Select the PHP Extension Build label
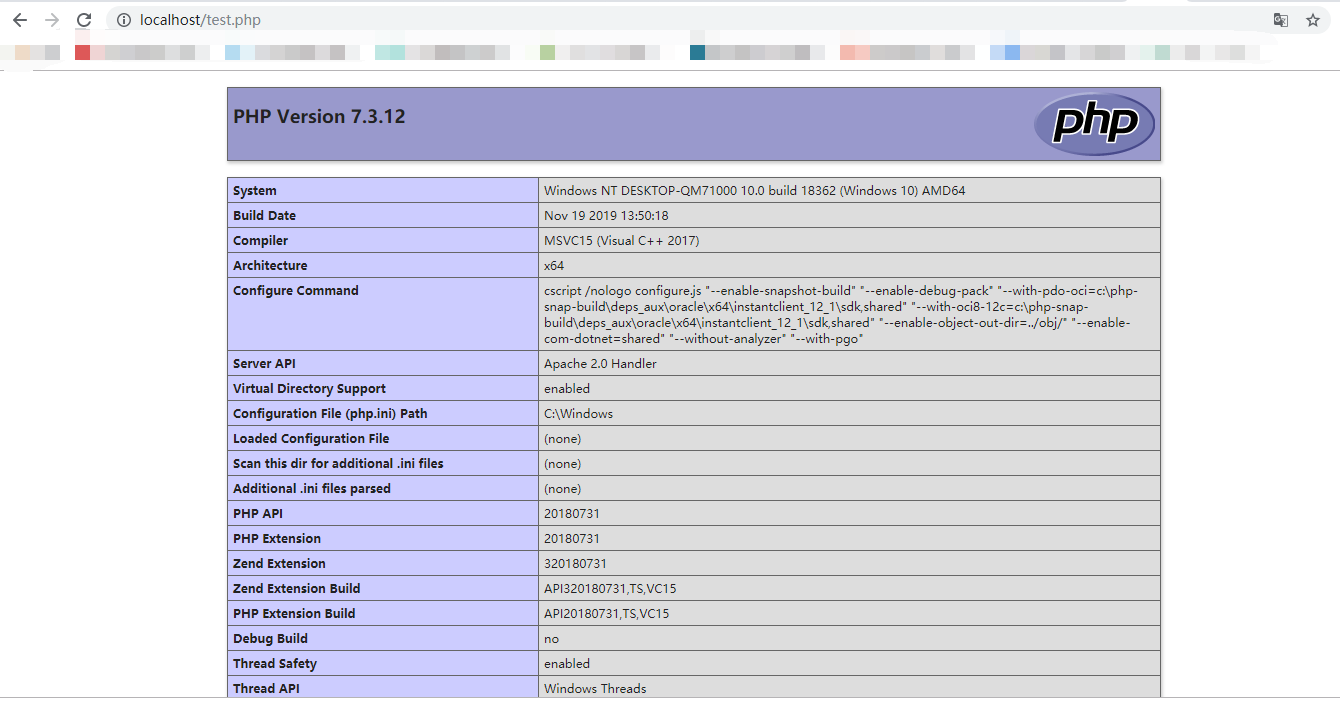The height and width of the screenshot is (703, 1340). click(294, 614)
